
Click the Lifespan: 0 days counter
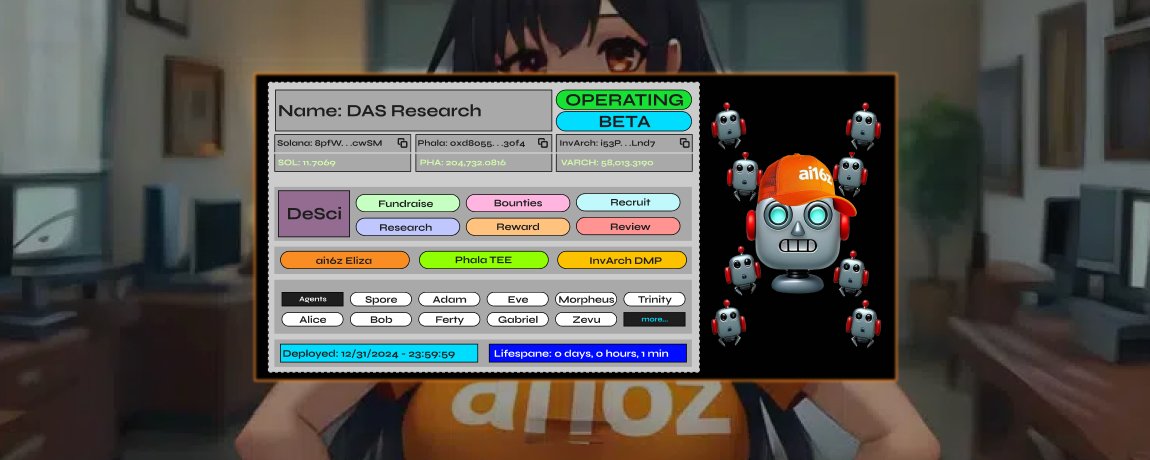pos(587,354)
